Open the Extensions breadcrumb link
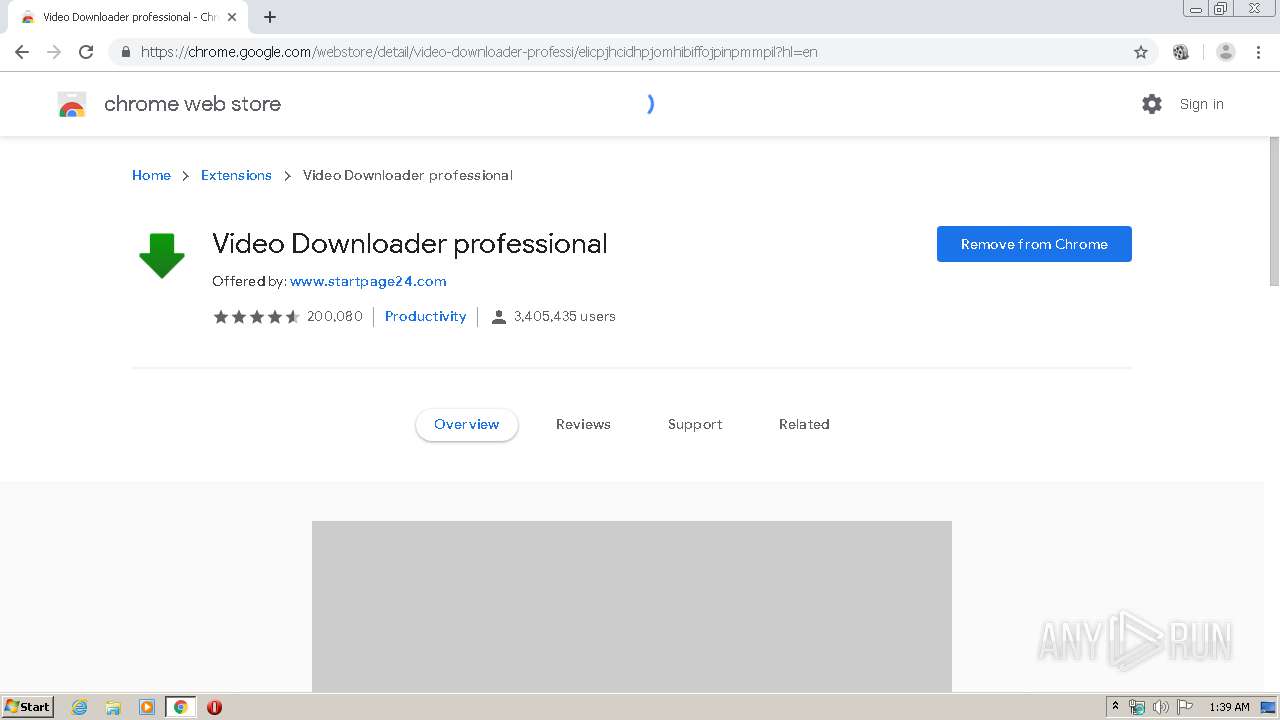The height and width of the screenshot is (720, 1280). 236,175
